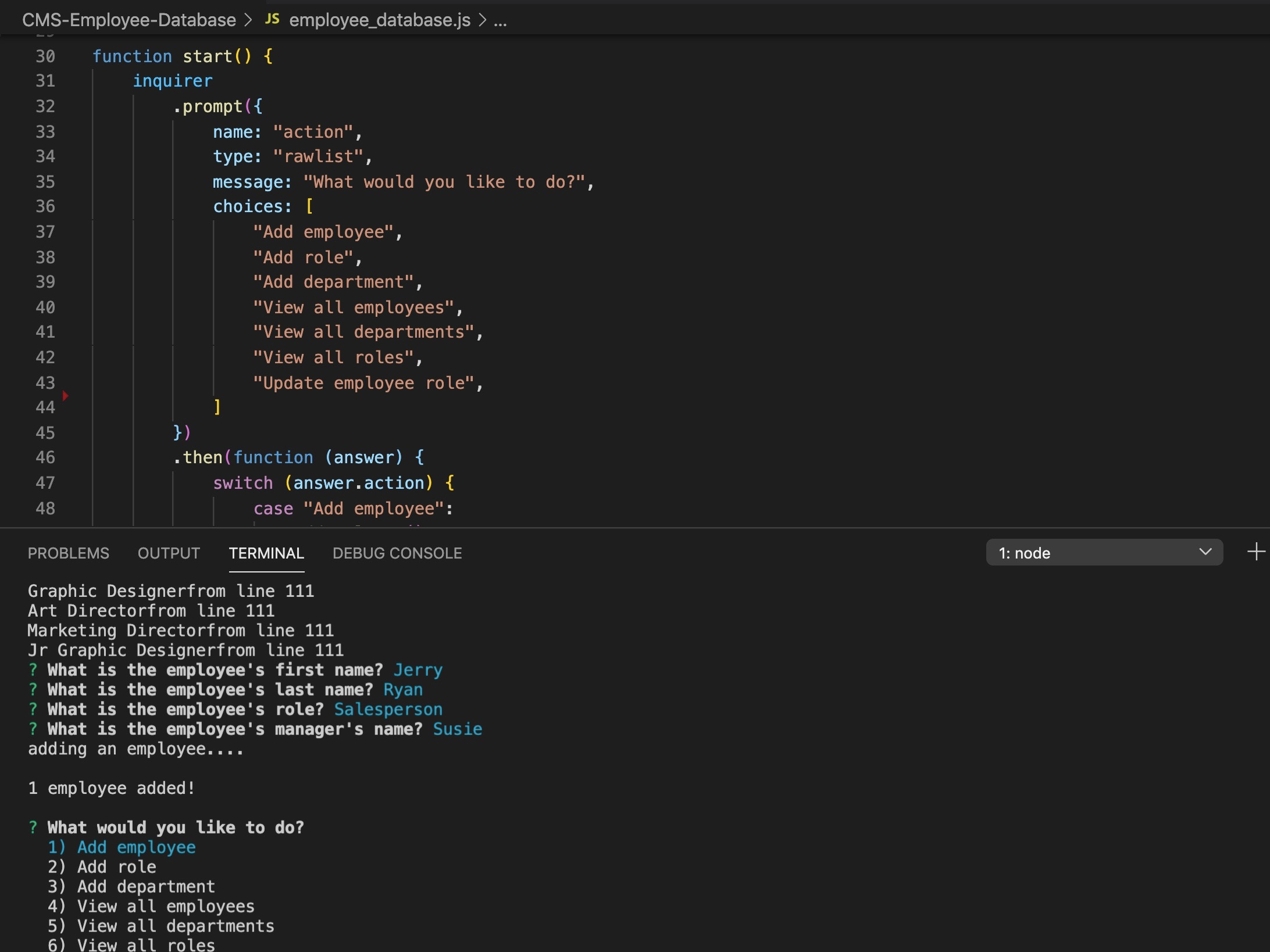The image size is (1270, 952).
Task: Click '1) Add employee' terminal option
Action: click(x=122, y=848)
